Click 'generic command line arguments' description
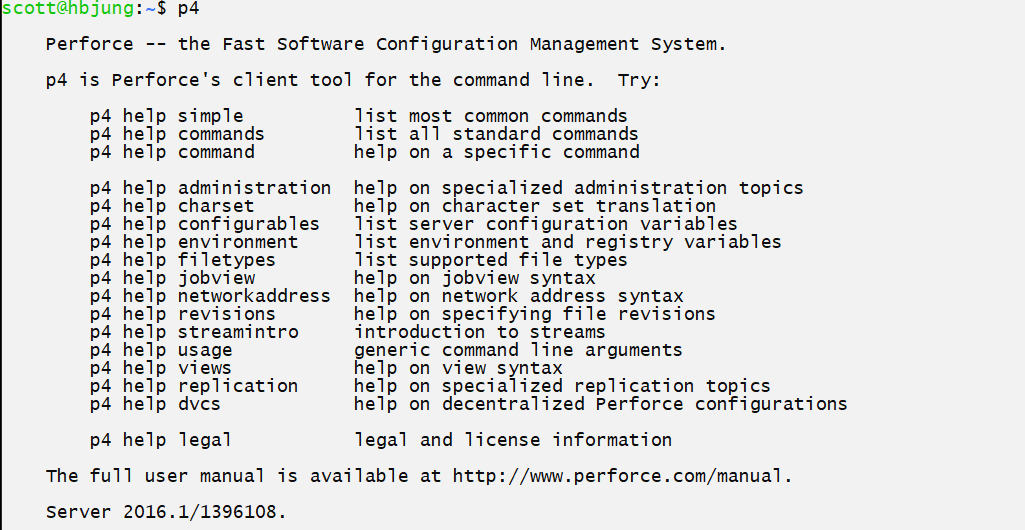This screenshot has height=530, width=1025. pyautogui.click(x=518, y=350)
